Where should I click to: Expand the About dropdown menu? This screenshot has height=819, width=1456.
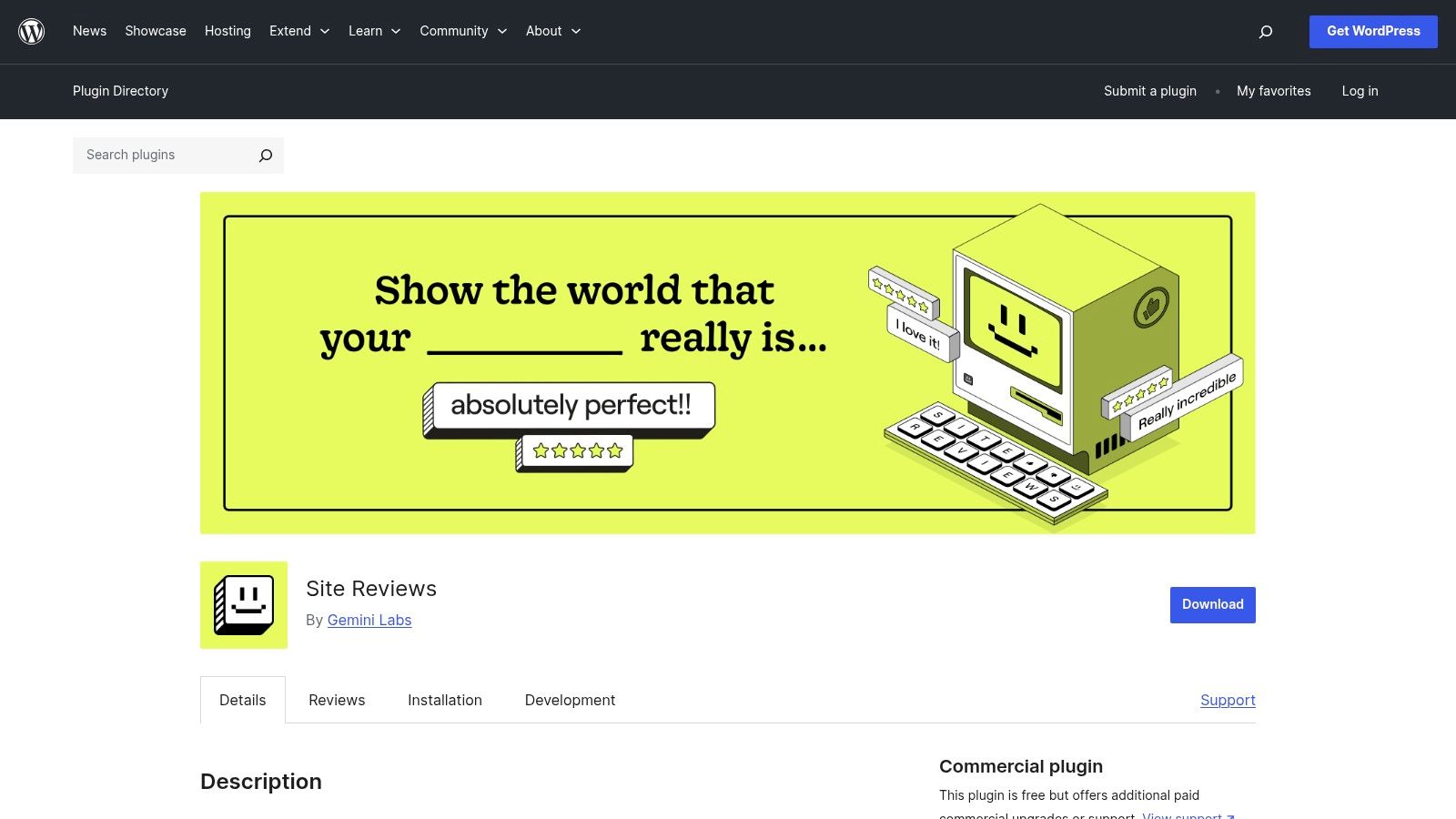553,31
